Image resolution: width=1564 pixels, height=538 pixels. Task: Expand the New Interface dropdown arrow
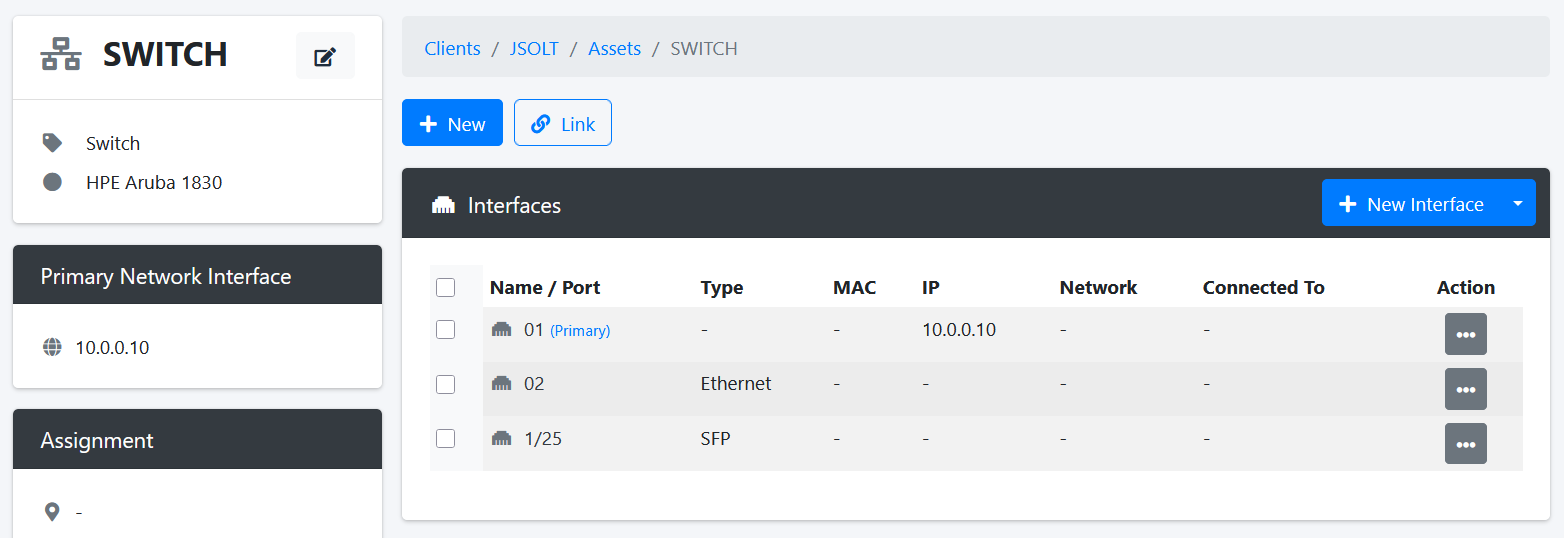(x=1517, y=203)
